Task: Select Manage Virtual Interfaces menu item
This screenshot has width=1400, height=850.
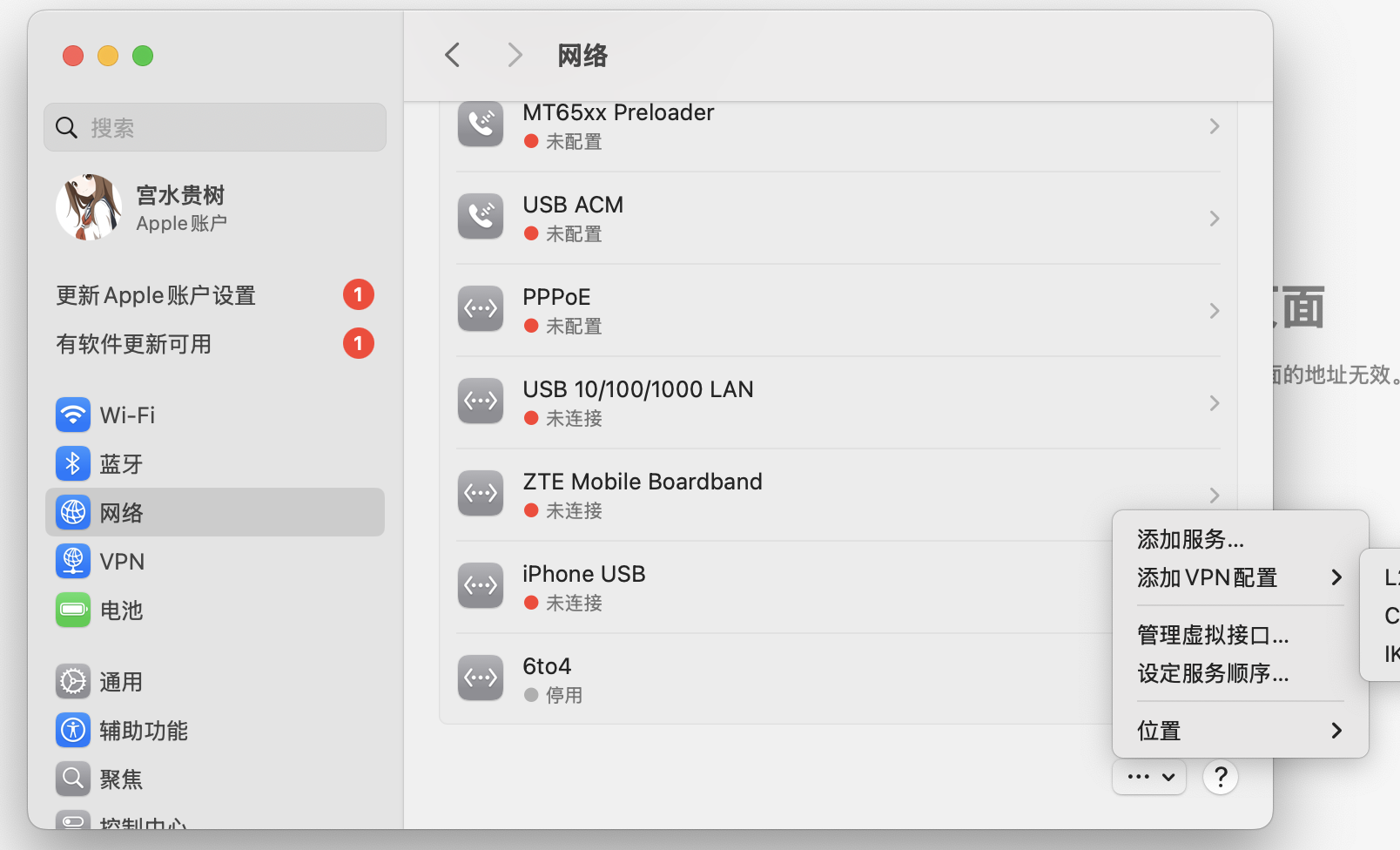Action: (1213, 635)
